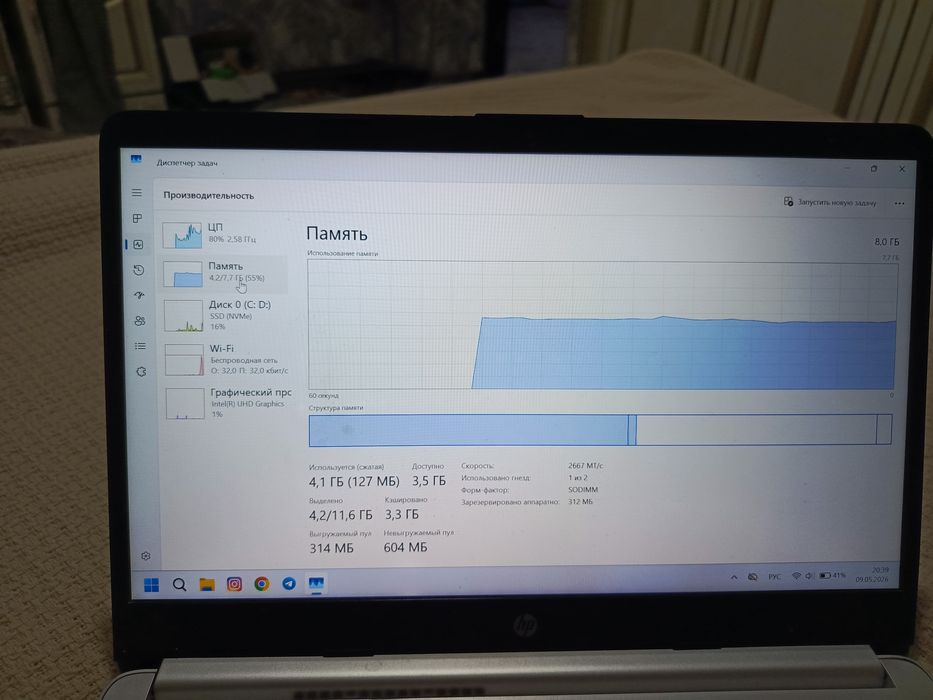The height and width of the screenshot is (700, 933).
Task: Click the '3,5 ГБ' available value
Action: pos(429,481)
